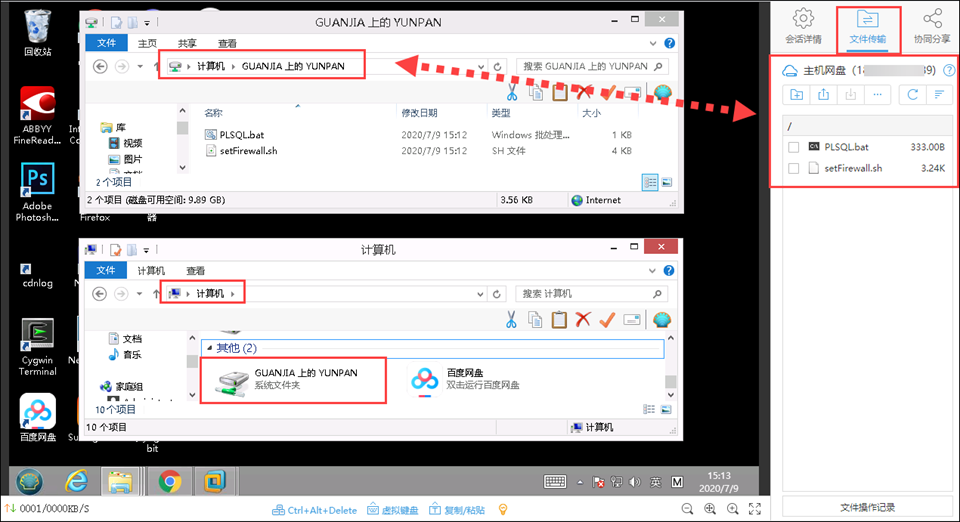Open the 共享 ribbon tab in YUNPAN window
960x522 pixels.
point(187,43)
